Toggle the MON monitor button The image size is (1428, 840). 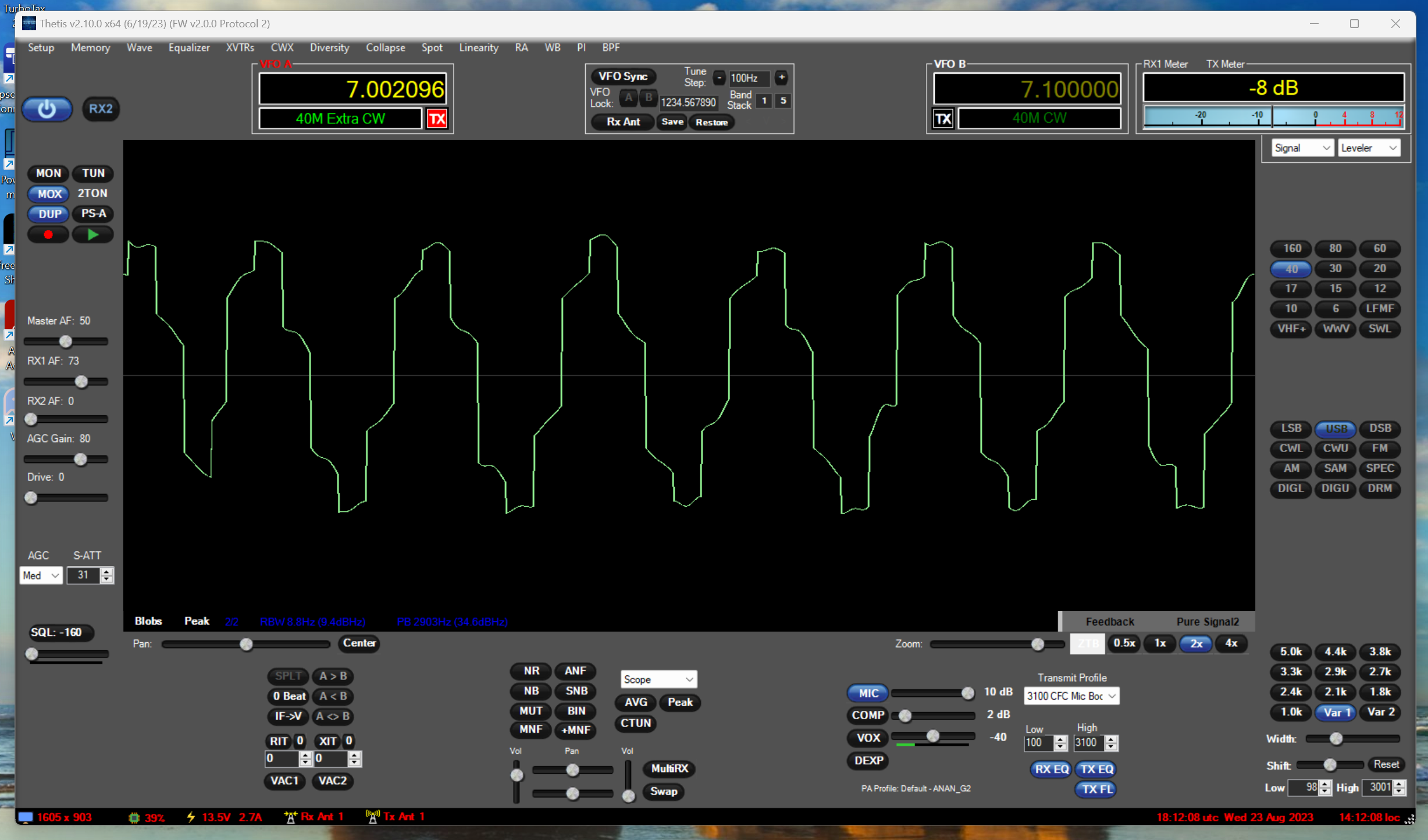point(48,173)
